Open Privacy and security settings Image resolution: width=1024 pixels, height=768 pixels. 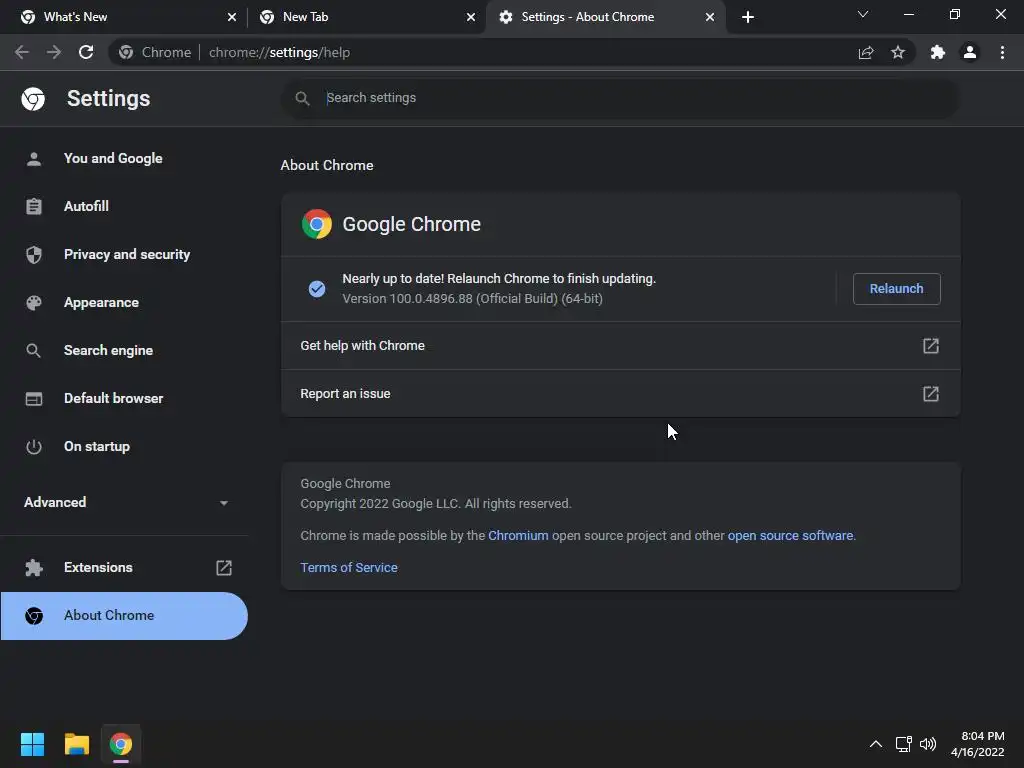(126, 254)
